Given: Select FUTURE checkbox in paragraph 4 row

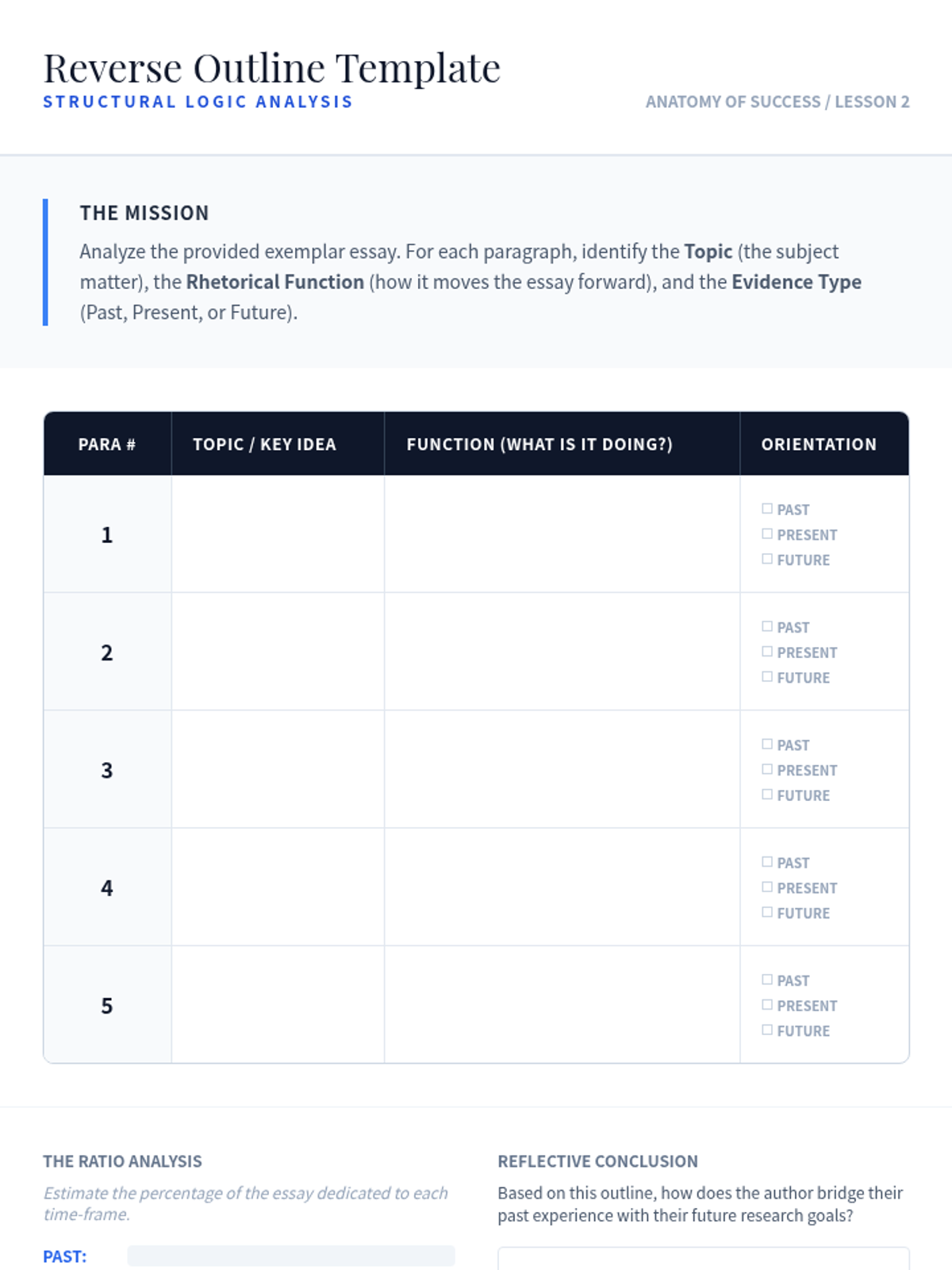Looking at the screenshot, I should [x=767, y=913].
